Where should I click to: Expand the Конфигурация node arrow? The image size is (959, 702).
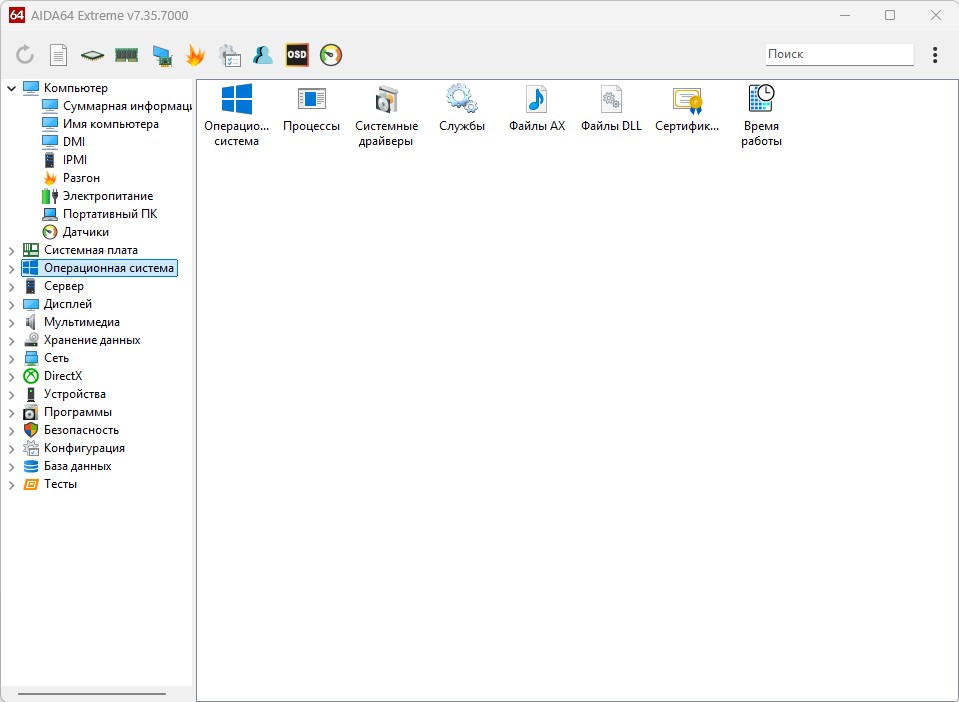tap(12, 449)
